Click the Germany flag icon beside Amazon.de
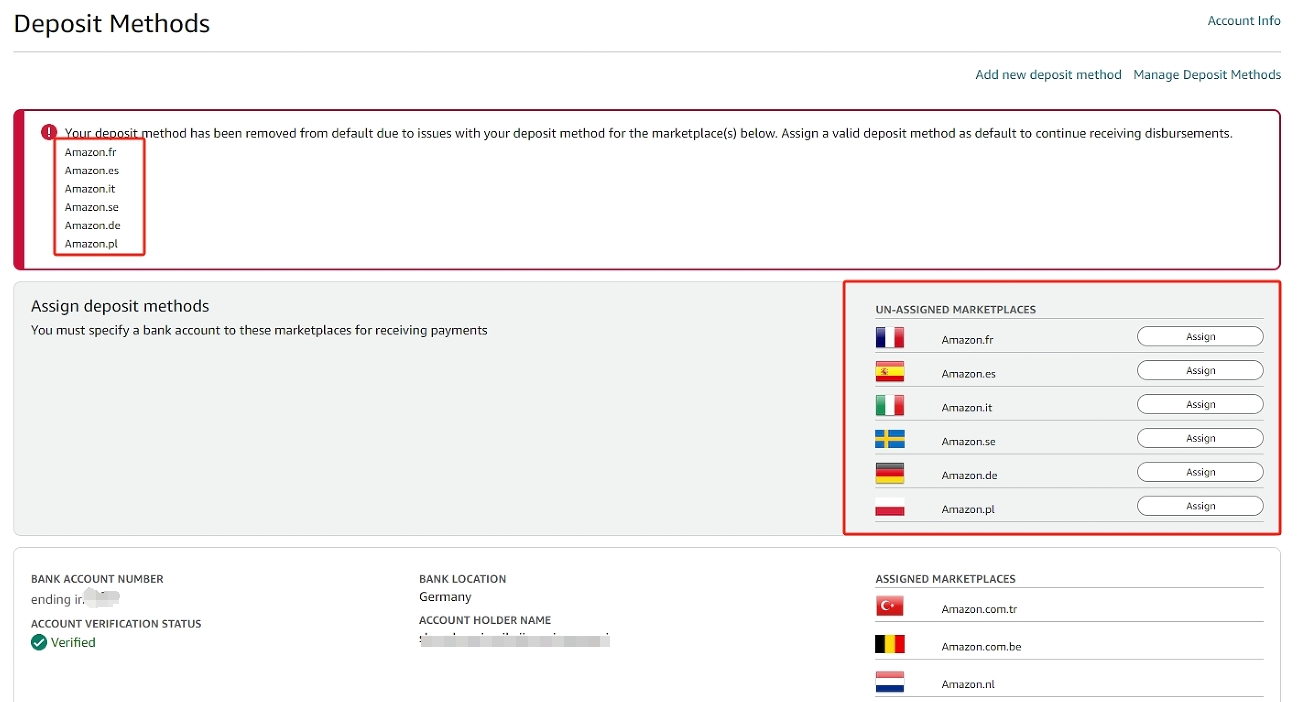This screenshot has height=702, width=1309. (889, 473)
